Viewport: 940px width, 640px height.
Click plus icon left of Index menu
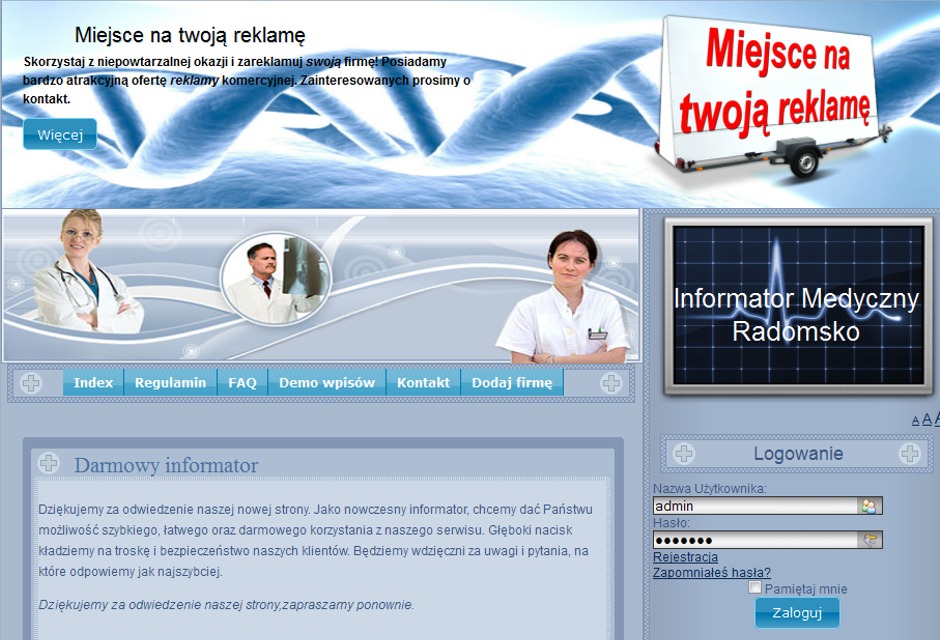point(31,383)
